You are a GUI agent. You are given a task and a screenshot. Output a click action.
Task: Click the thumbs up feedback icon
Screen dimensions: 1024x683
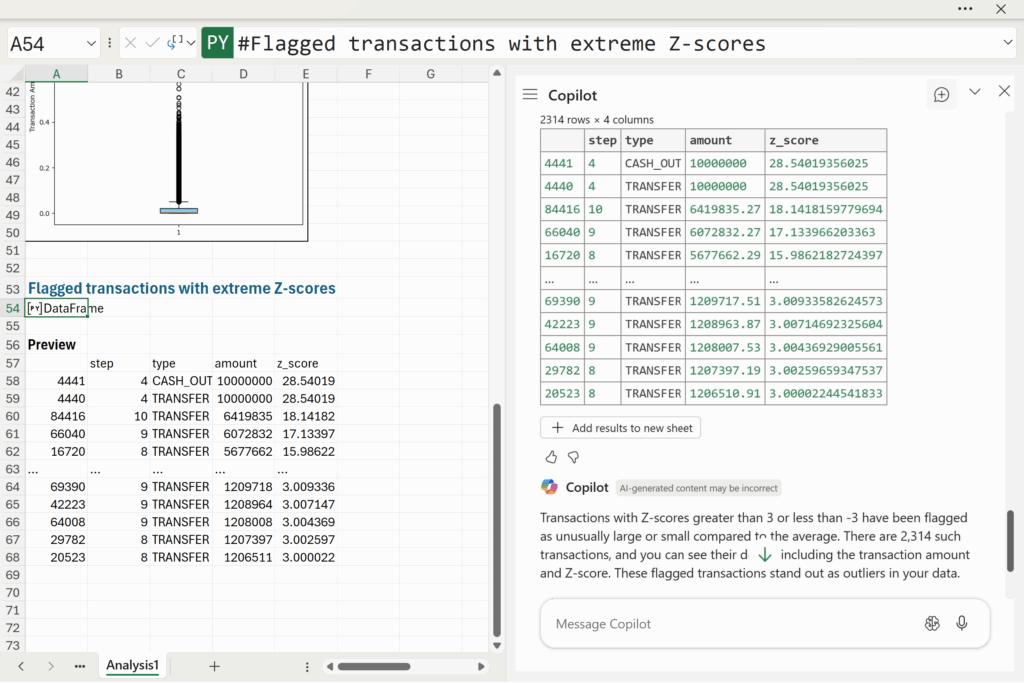[x=551, y=457]
